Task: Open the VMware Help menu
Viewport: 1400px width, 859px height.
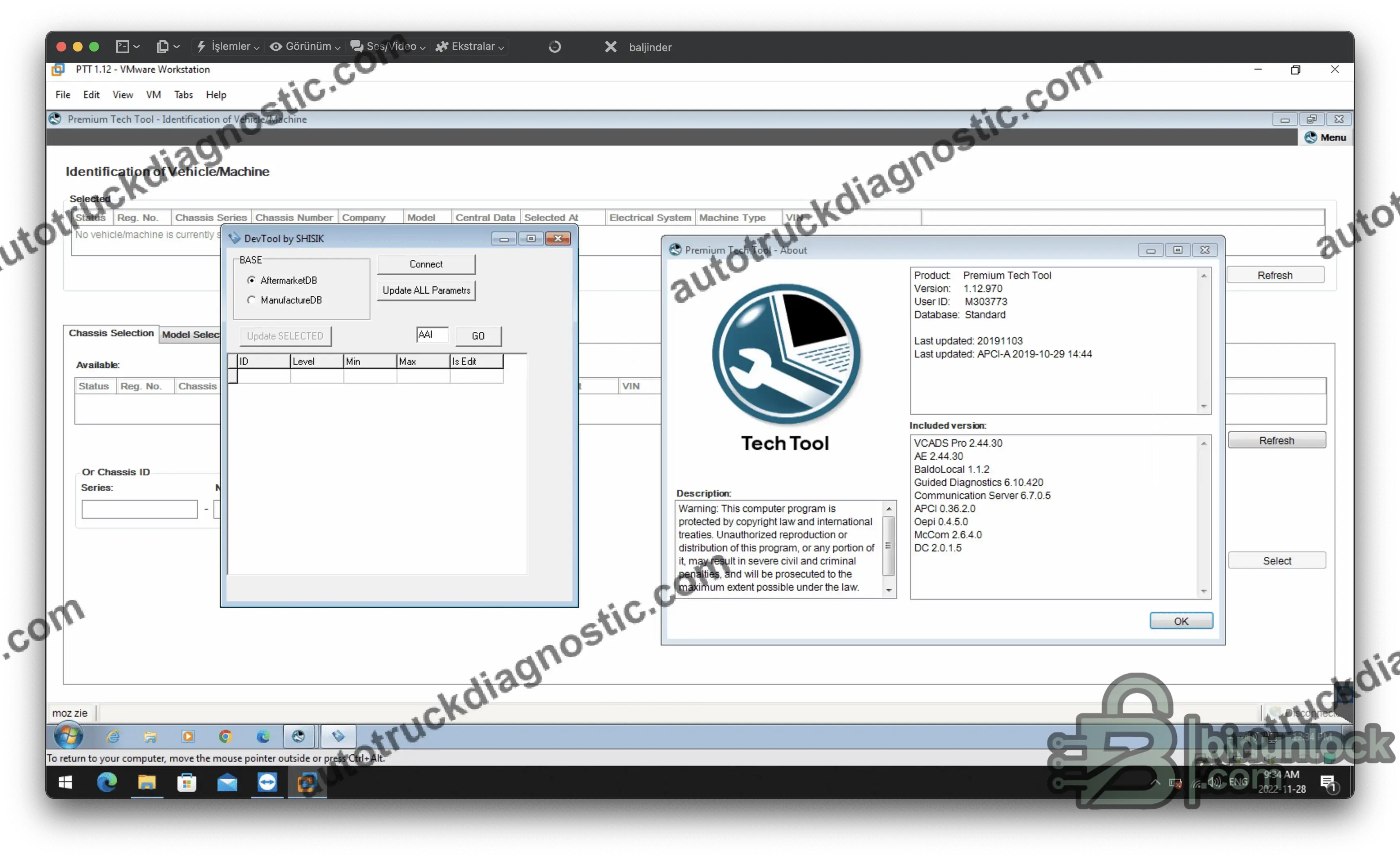Action: pyautogui.click(x=216, y=94)
